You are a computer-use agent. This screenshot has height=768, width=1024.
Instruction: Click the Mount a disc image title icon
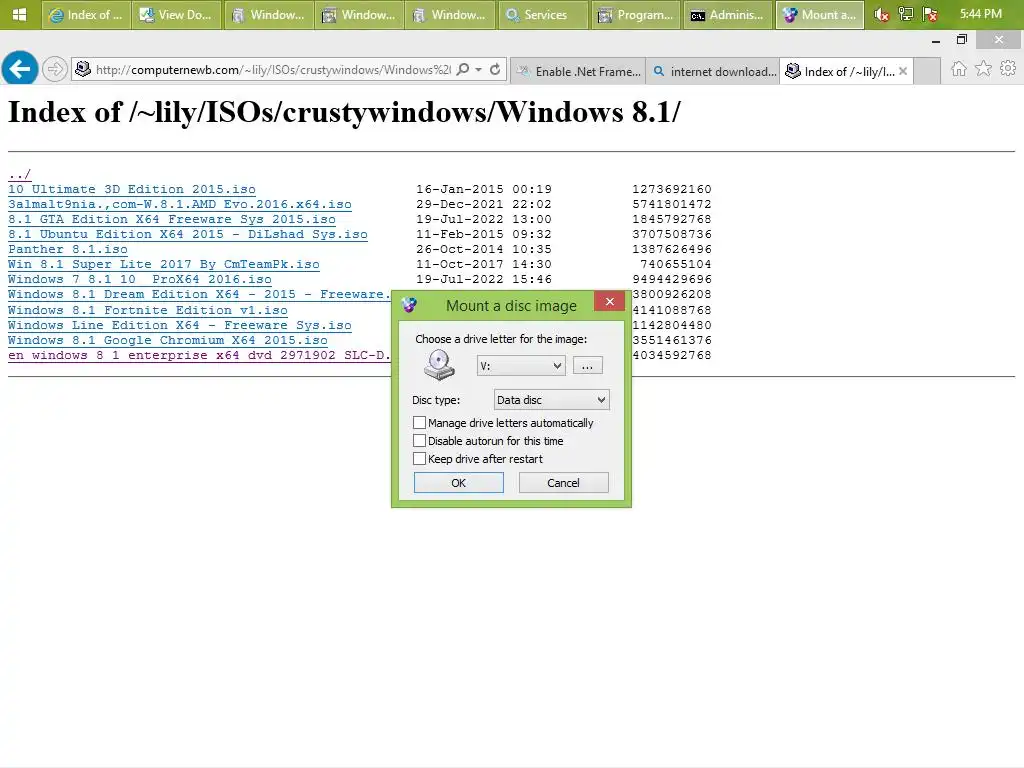409,305
